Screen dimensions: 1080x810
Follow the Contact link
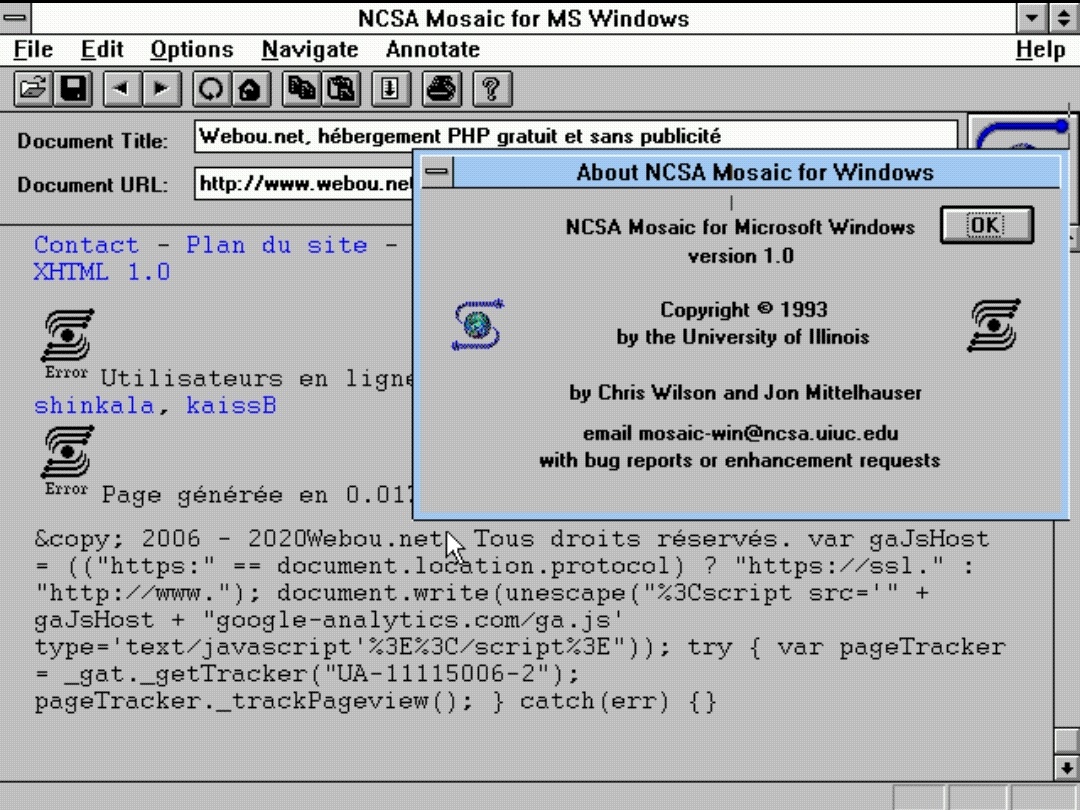[87, 245]
